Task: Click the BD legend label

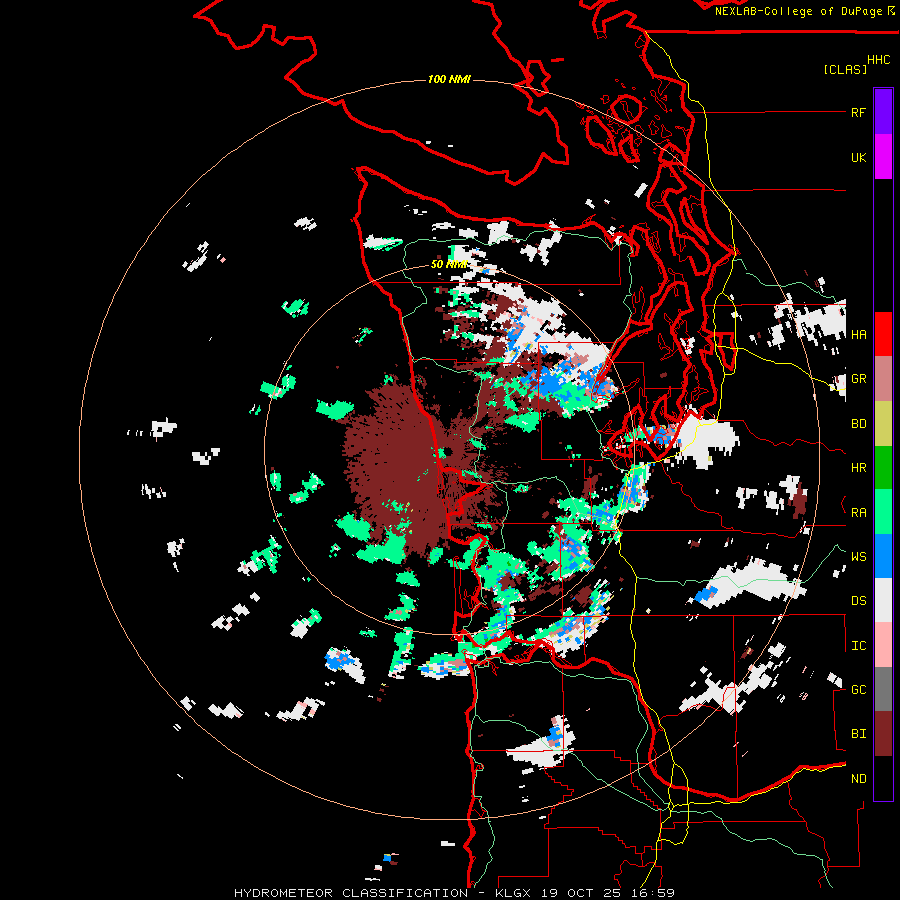Action: click(x=858, y=424)
